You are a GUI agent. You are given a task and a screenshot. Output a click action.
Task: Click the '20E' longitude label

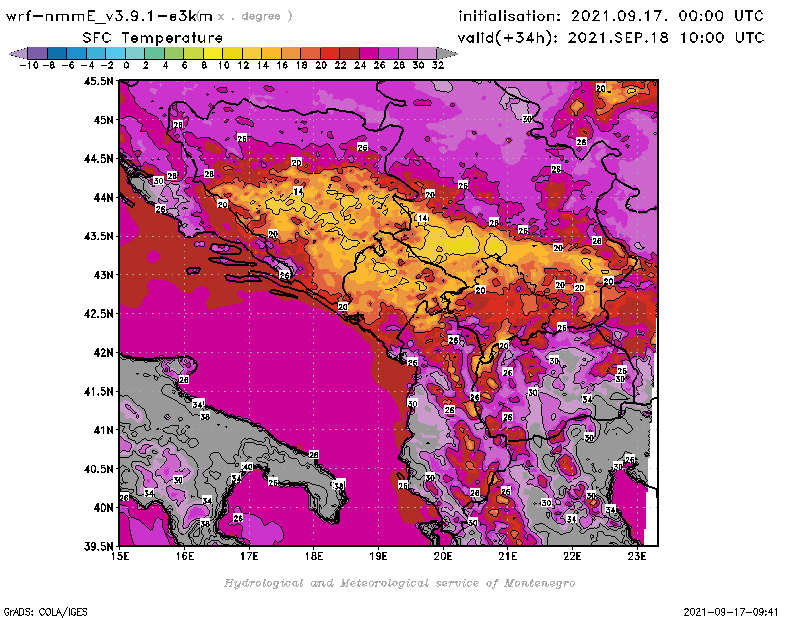tap(443, 556)
